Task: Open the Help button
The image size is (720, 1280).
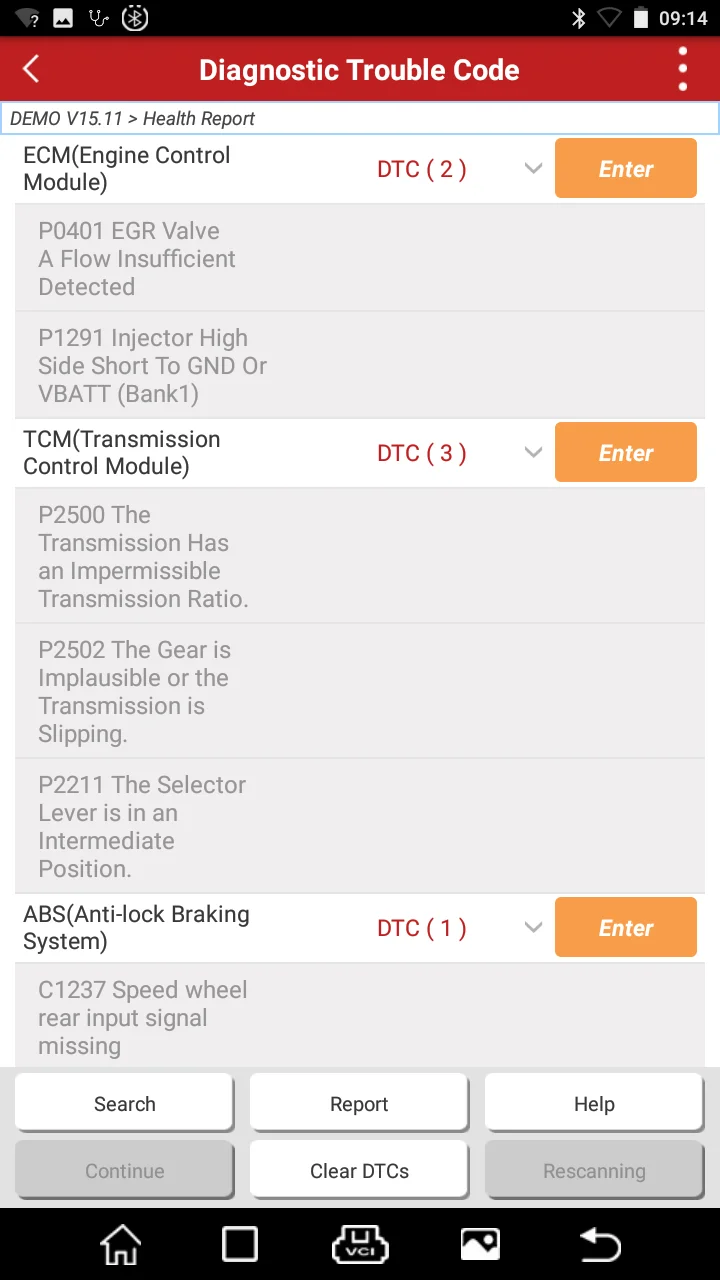Action: (x=594, y=1104)
